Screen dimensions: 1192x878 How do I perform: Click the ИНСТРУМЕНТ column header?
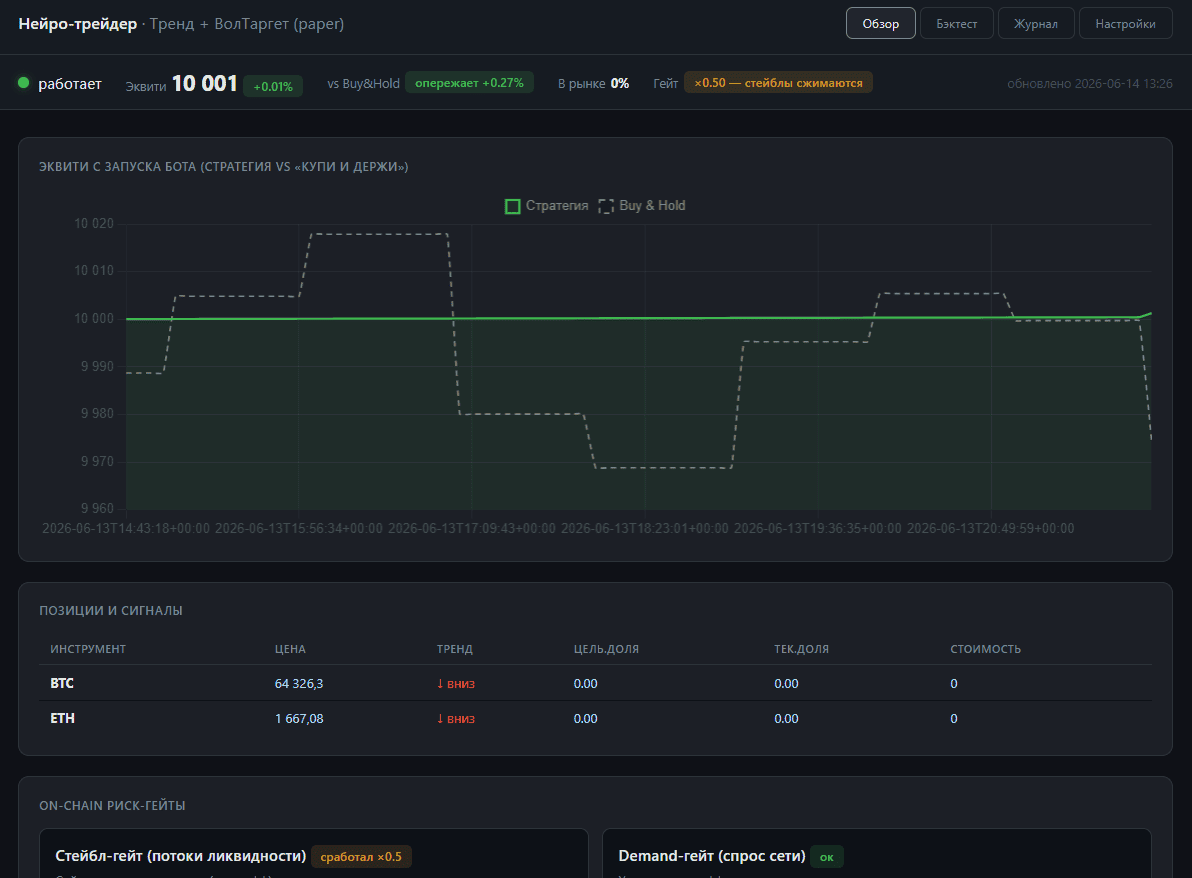[x=88, y=649]
